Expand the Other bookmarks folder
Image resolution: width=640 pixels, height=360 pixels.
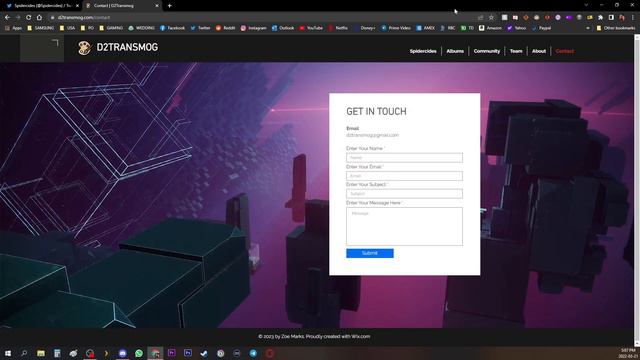616,28
